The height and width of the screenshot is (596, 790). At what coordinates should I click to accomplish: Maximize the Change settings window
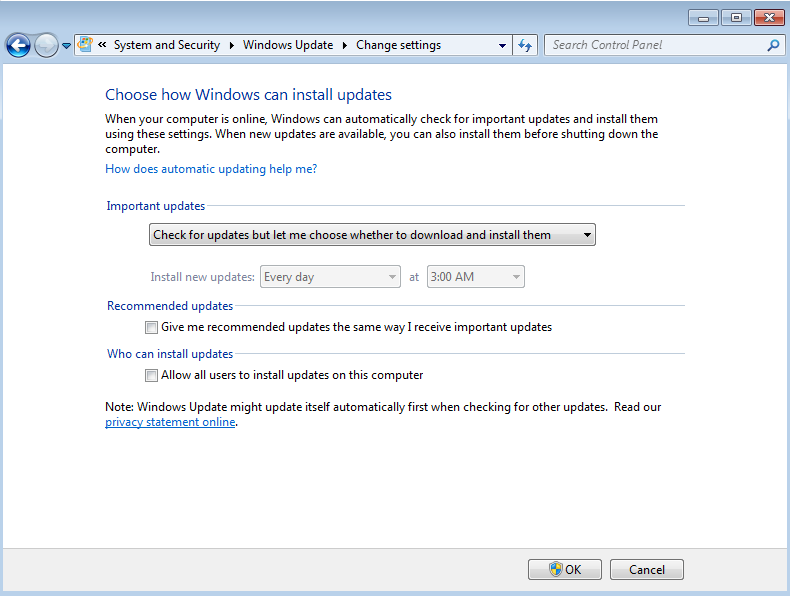tap(737, 17)
